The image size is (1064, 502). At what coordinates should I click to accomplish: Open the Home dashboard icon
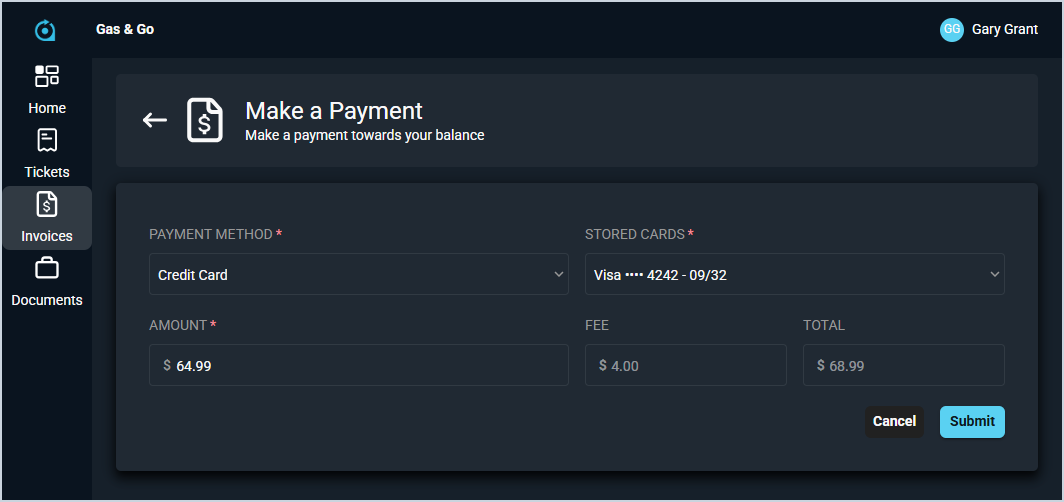point(47,76)
